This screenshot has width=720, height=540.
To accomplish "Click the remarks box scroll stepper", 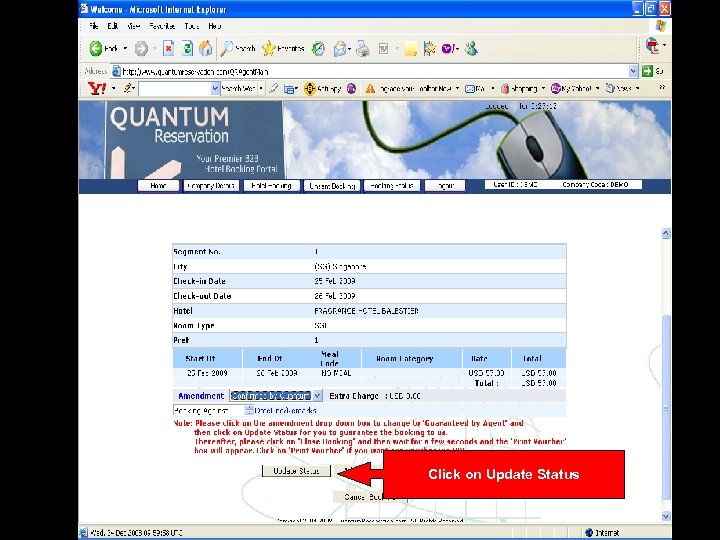I will point(249,410).
